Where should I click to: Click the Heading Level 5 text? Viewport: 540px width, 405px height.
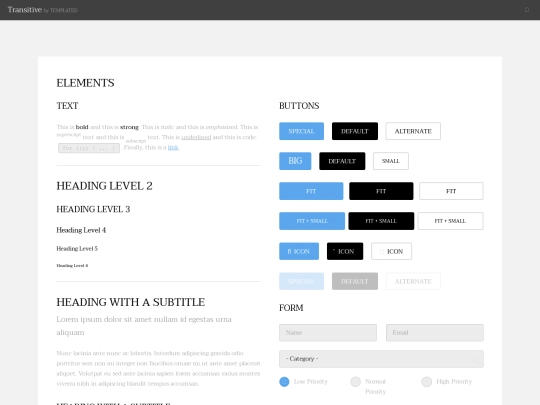[77, 249]
